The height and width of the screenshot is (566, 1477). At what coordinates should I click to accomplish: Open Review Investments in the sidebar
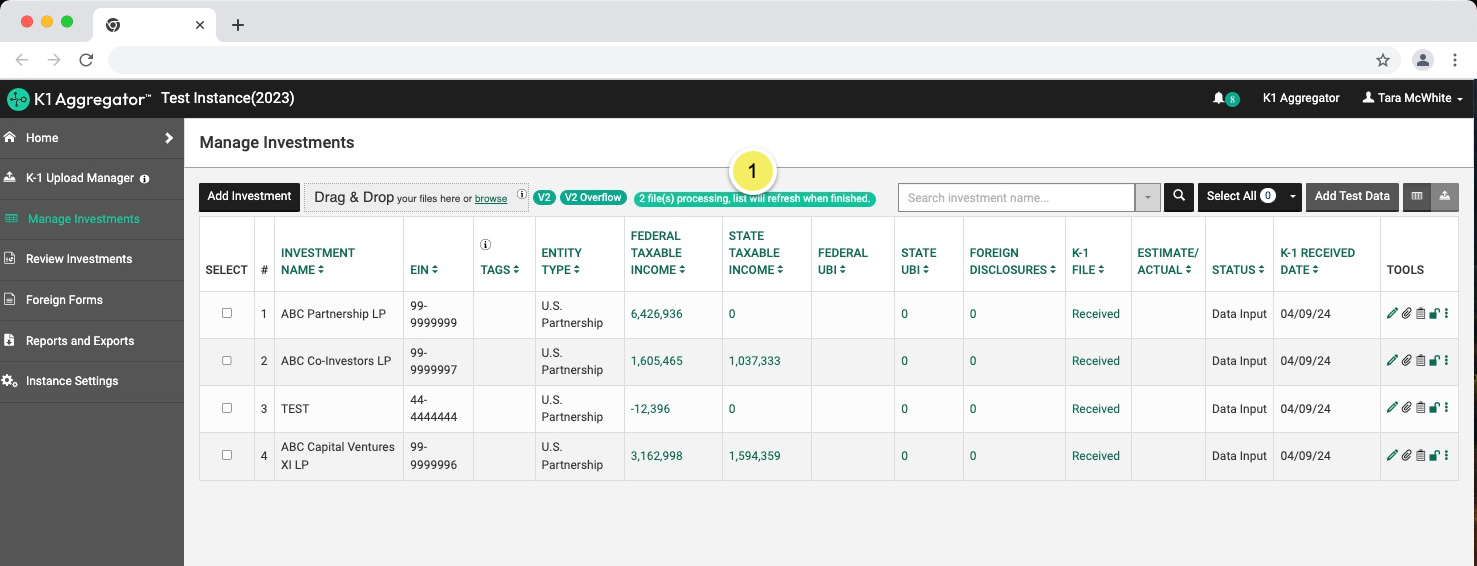click(x=79, y=259)
